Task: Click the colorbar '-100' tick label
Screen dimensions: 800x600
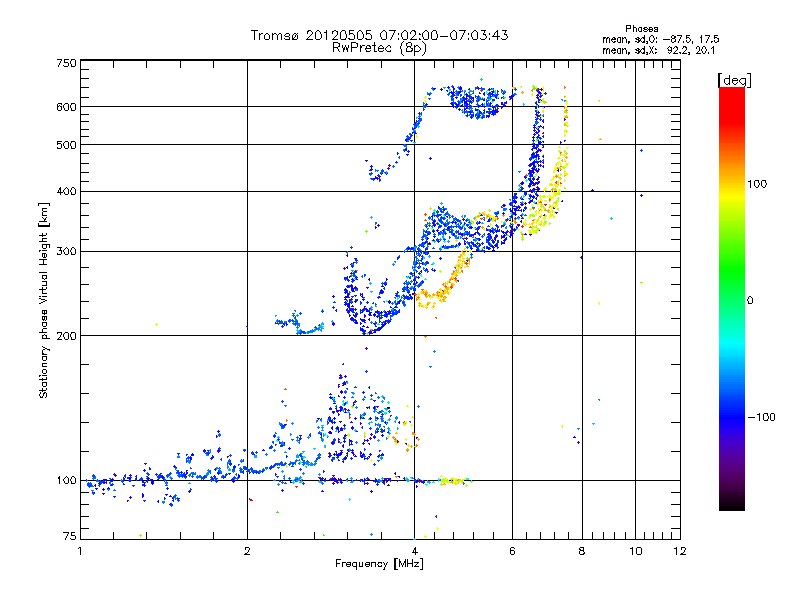Action: tap(761, 417)
